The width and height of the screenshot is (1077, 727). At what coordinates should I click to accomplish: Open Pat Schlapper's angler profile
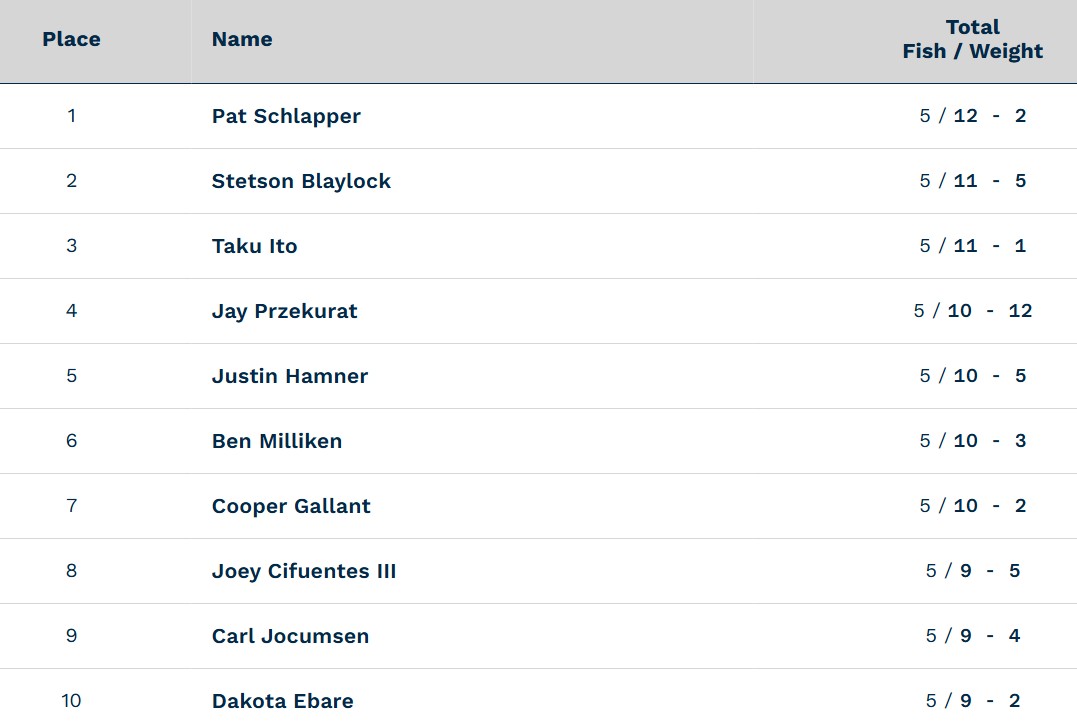286,116
